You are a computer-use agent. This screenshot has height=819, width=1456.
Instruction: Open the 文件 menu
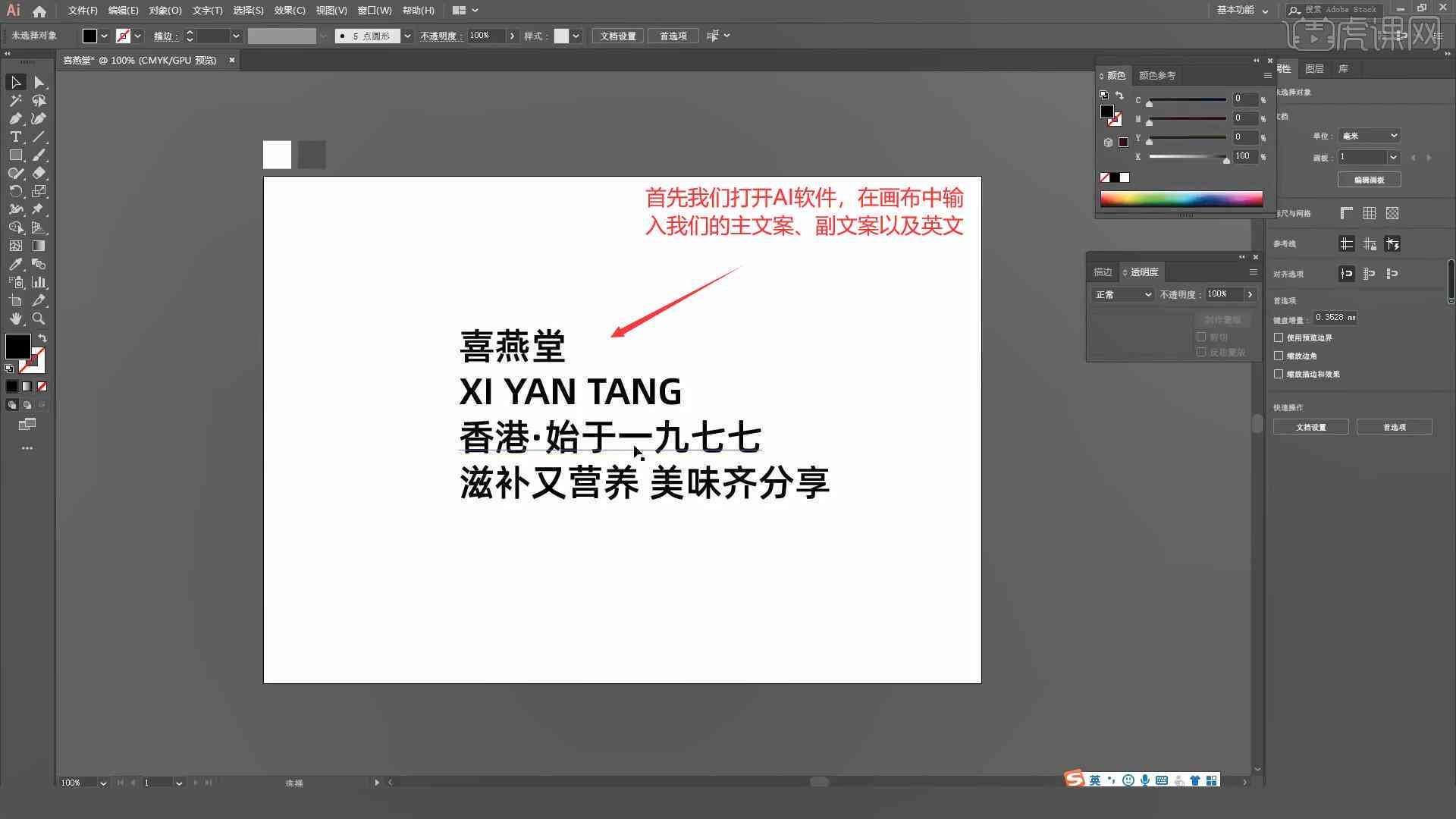coord(81,10)
